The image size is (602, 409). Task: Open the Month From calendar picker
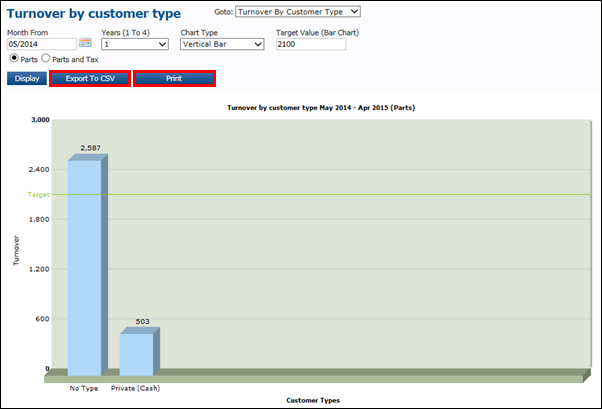pos(85,43)
